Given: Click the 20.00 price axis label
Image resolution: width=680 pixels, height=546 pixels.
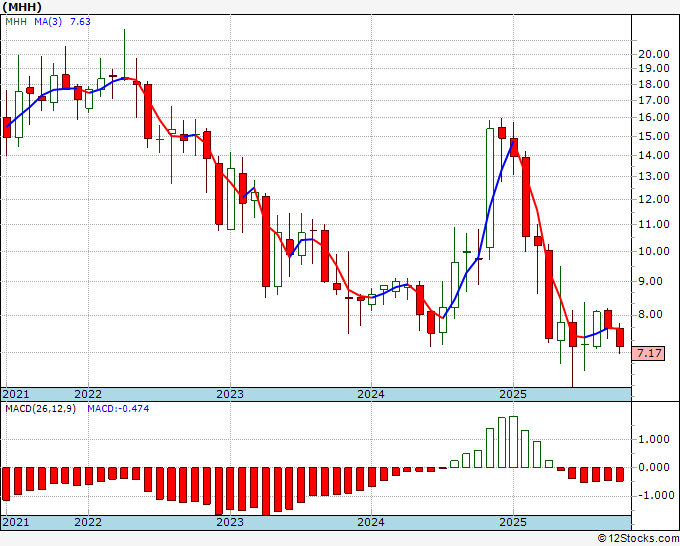Looking at the screenshot, I should click(654, 54).
